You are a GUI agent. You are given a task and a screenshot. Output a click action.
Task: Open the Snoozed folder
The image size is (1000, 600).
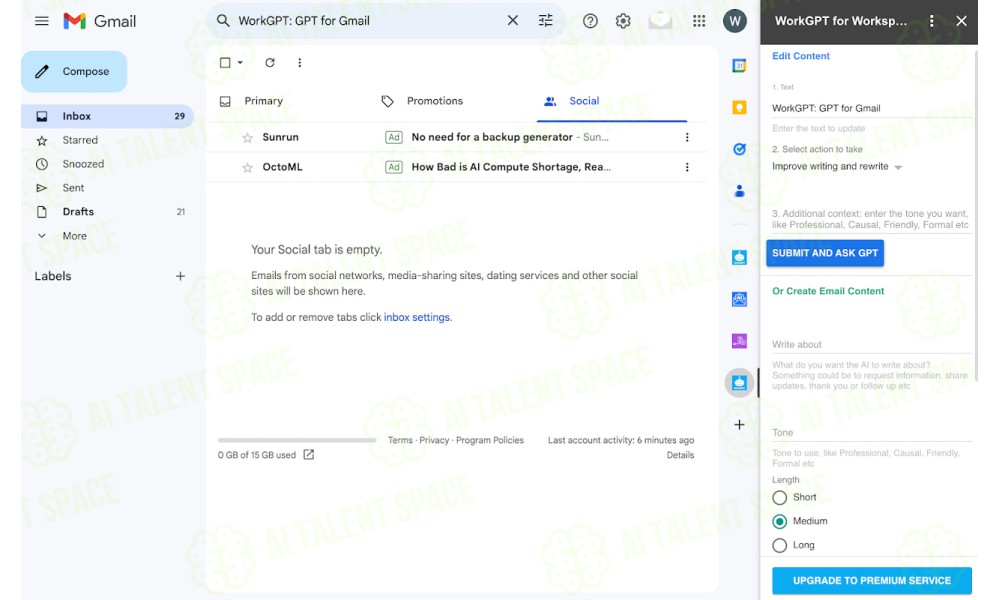coord(107,164)
